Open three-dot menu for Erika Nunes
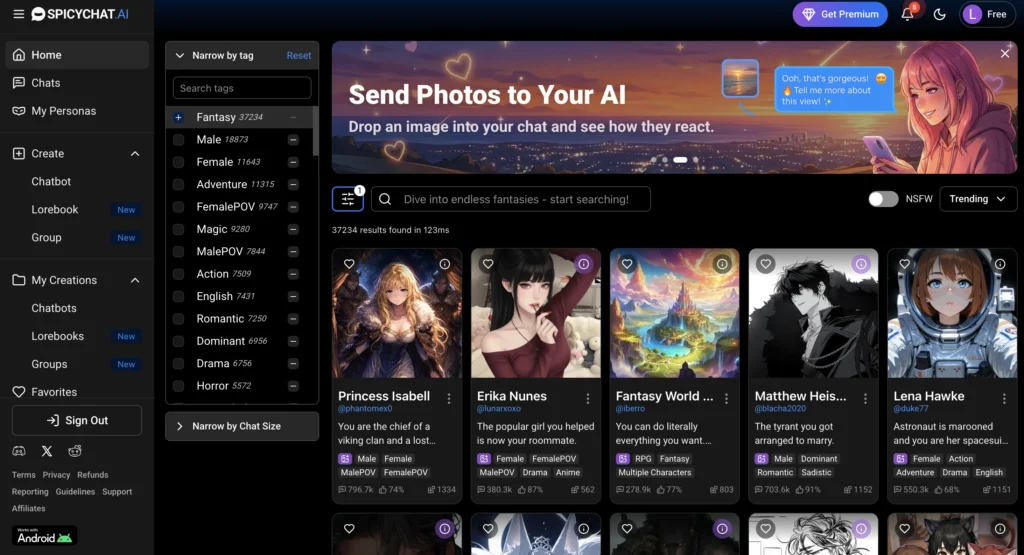The height and width of the screenshot is (555, 1024). point(588,398)
